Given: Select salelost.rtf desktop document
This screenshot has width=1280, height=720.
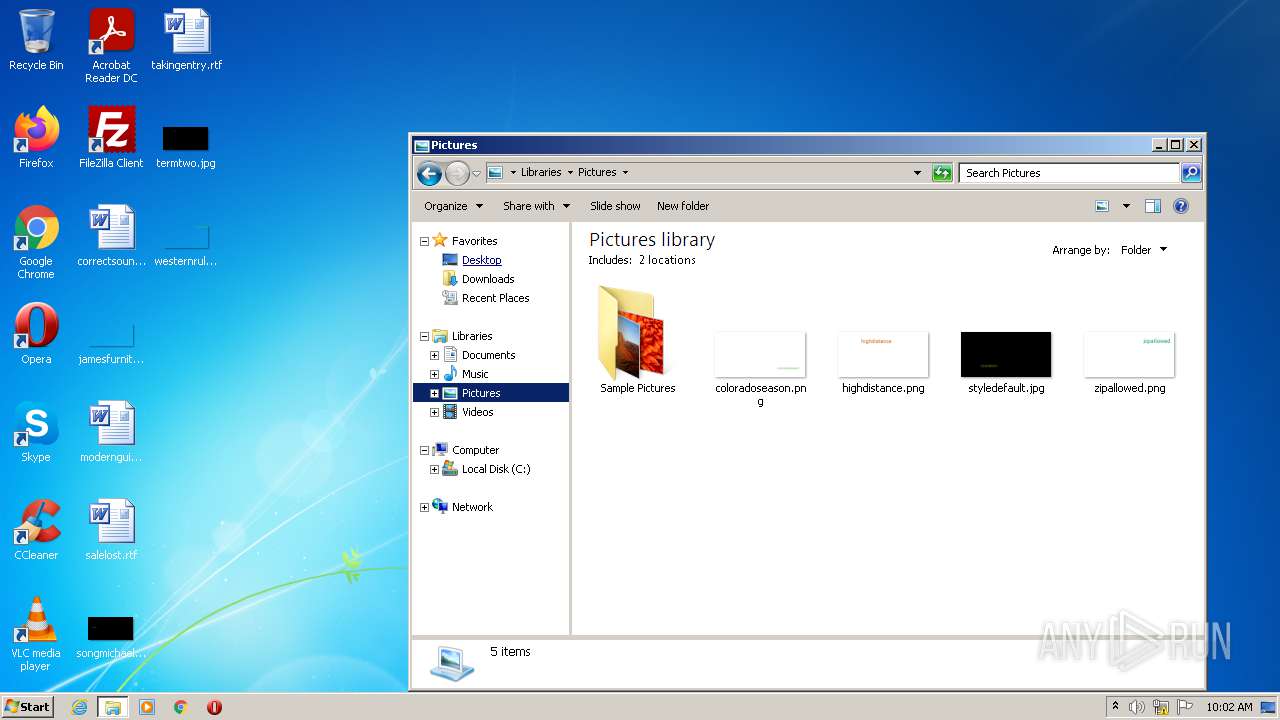Looking at the screenshot, I should (111, 530).
